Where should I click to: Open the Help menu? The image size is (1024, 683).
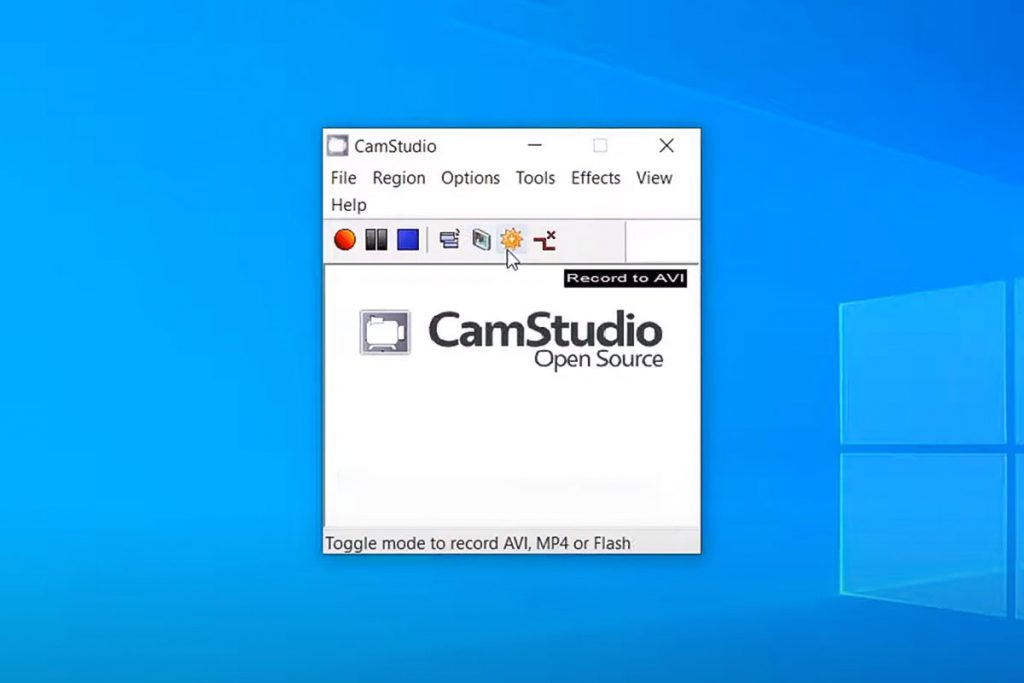[x=348, y=205]
